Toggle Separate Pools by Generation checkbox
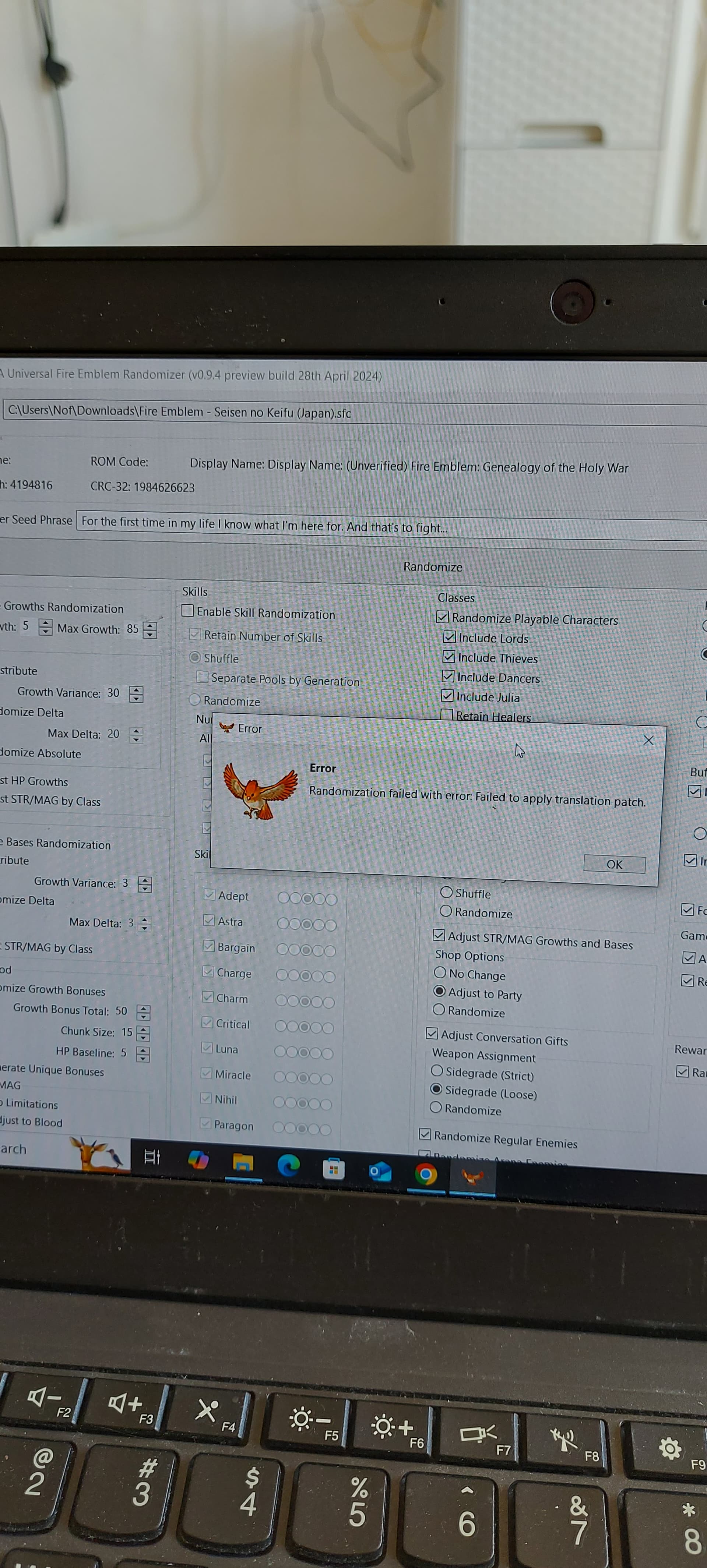The image size is (707, 1568). click(202, 677)
